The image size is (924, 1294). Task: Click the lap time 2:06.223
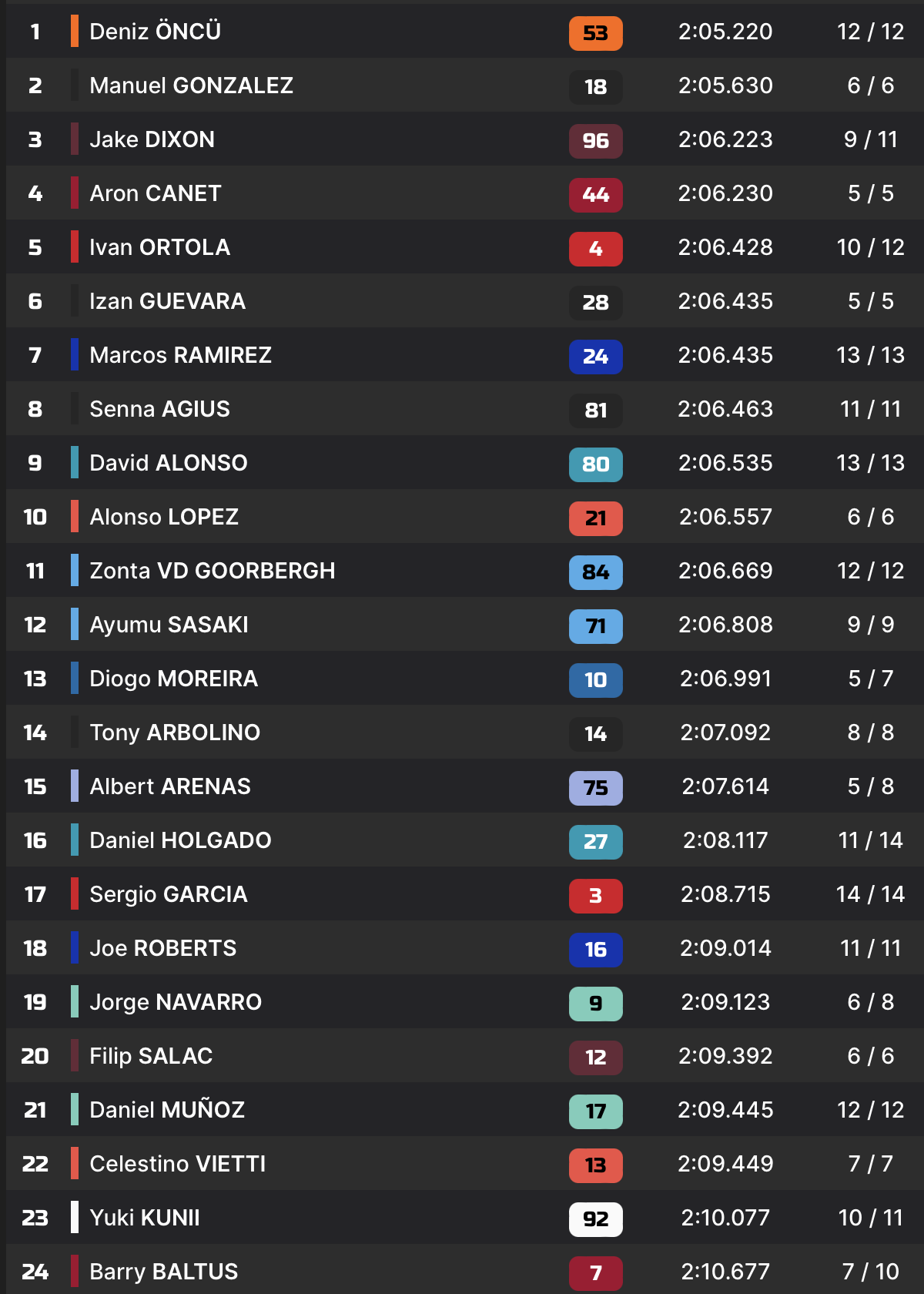coord(725,139)
